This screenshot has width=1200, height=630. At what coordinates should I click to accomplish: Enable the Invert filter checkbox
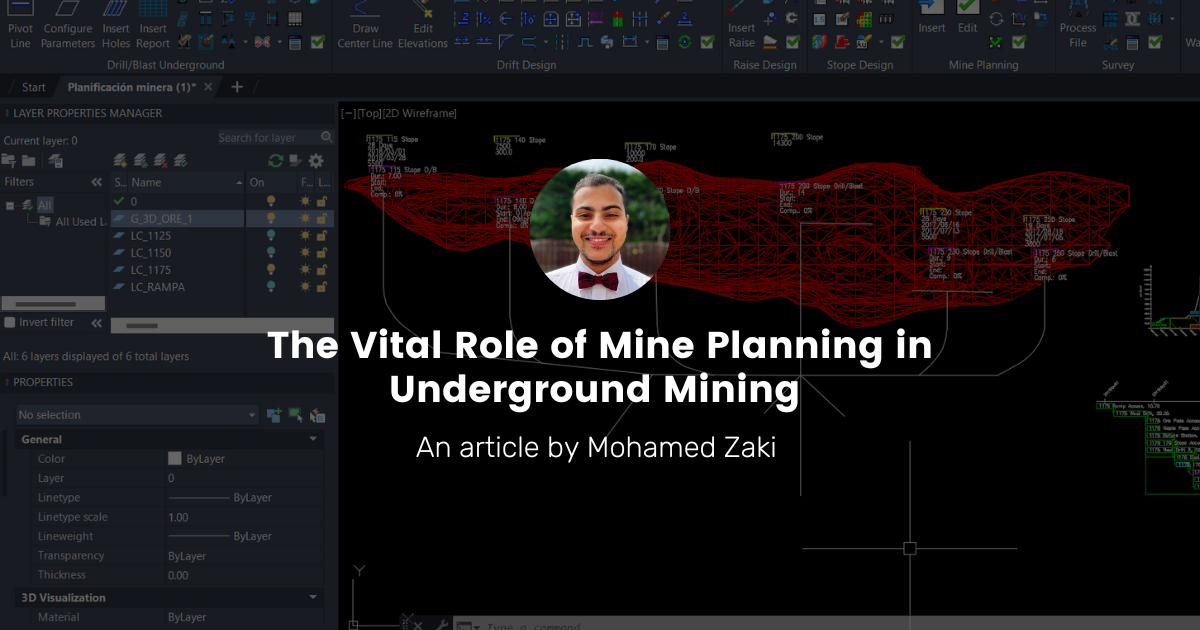point(10,323)
